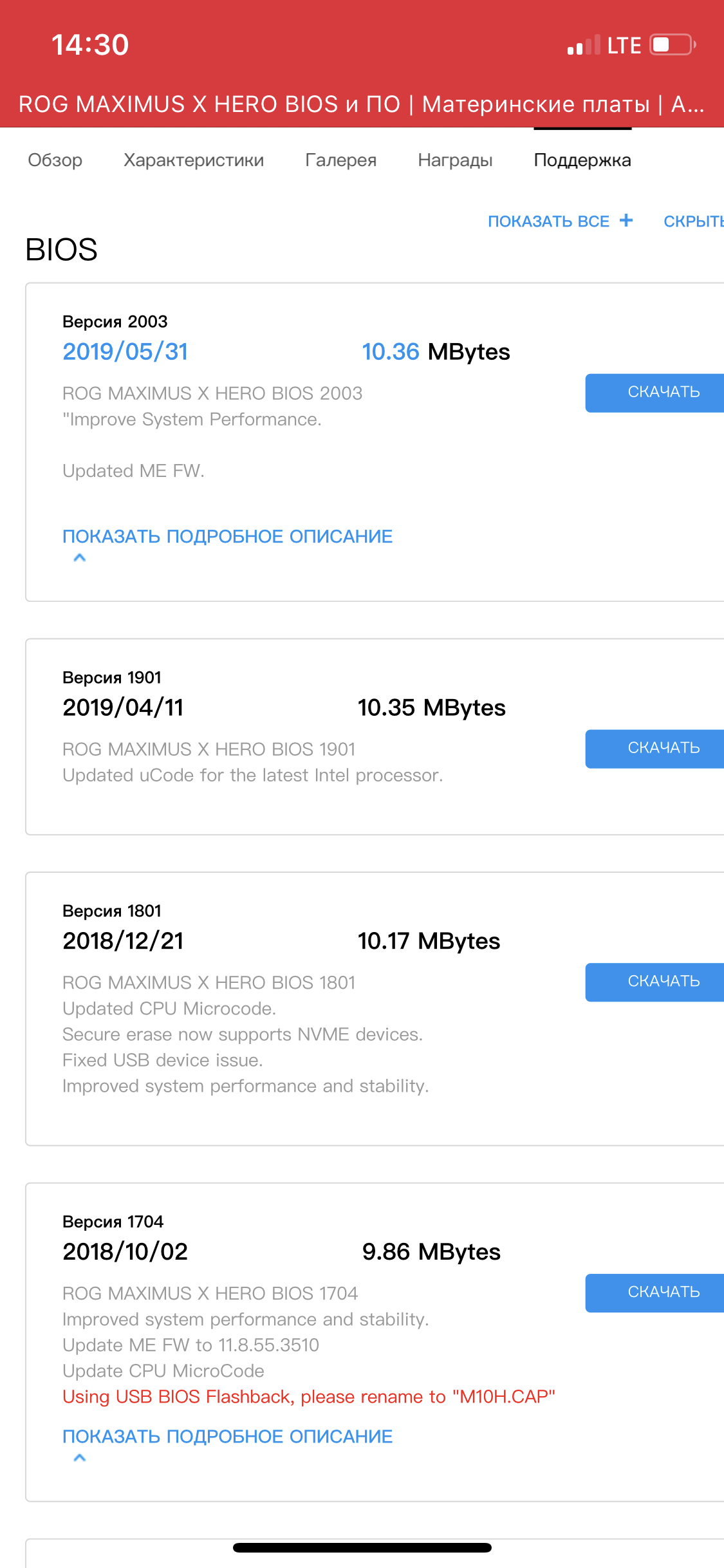Show all BIOS entries via ПОКАЗАТЬ ВСЕ
Image resolution: width=724 pixels, height=1568 pixels.
tap(548, 221)
